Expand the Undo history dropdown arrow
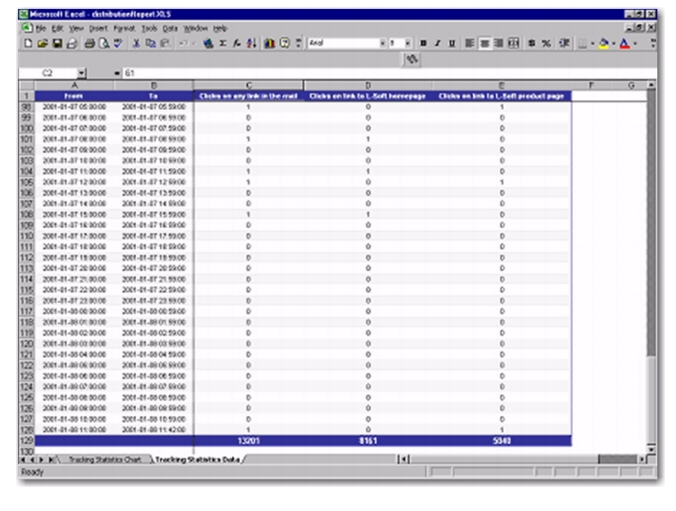The image size is (676, 511). click(x=194, y=44)
